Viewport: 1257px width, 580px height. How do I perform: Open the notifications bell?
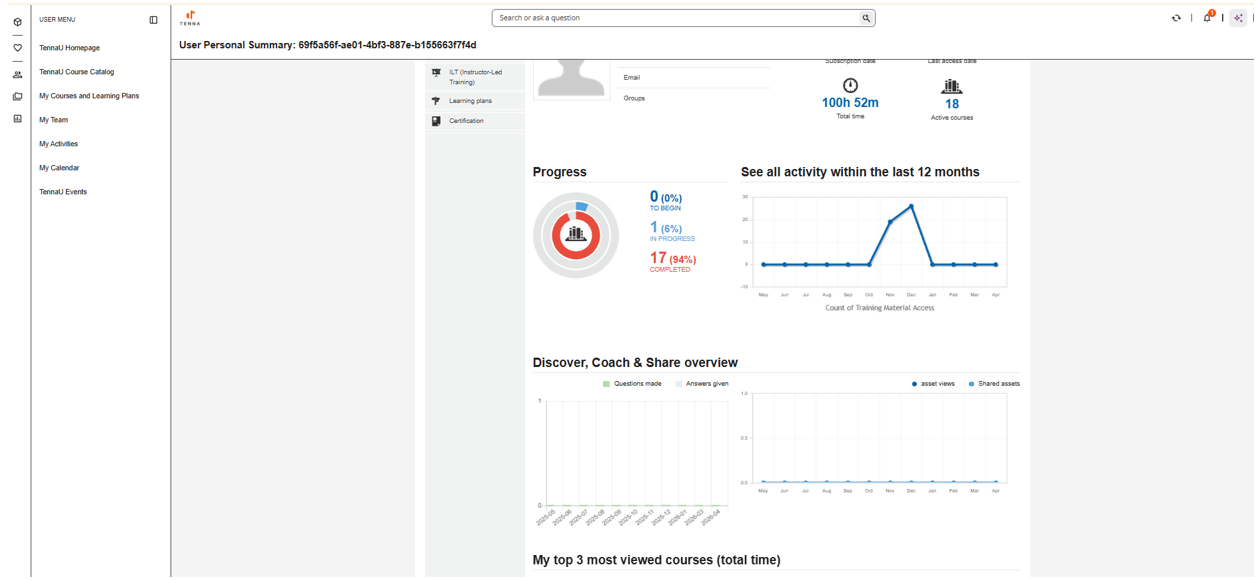(x=1207, y=18)
